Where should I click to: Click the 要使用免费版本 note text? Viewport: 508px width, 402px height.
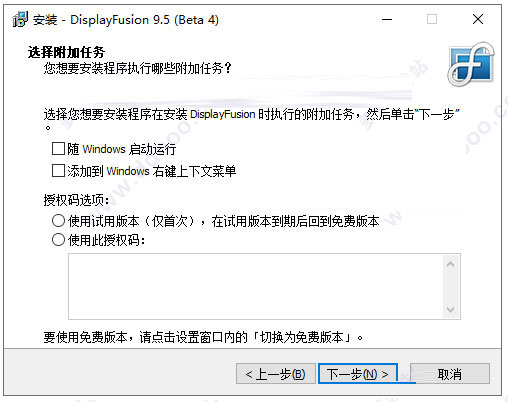pyautogui.click(x=203, y=337)
